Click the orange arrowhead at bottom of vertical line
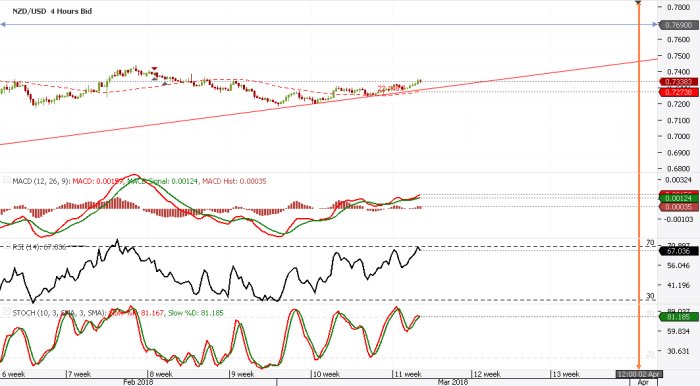 [639, 367]
